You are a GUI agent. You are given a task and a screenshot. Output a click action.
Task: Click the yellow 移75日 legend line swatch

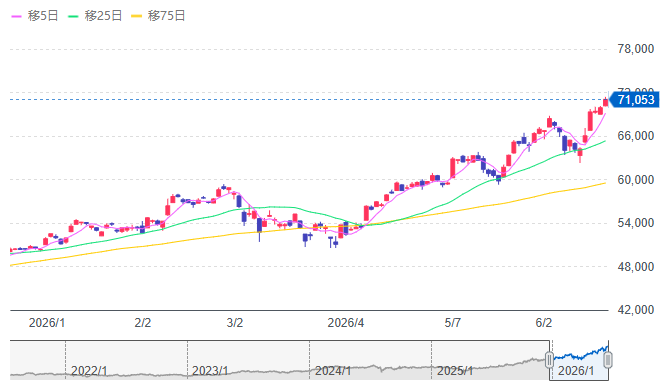(x=136, y=16)
